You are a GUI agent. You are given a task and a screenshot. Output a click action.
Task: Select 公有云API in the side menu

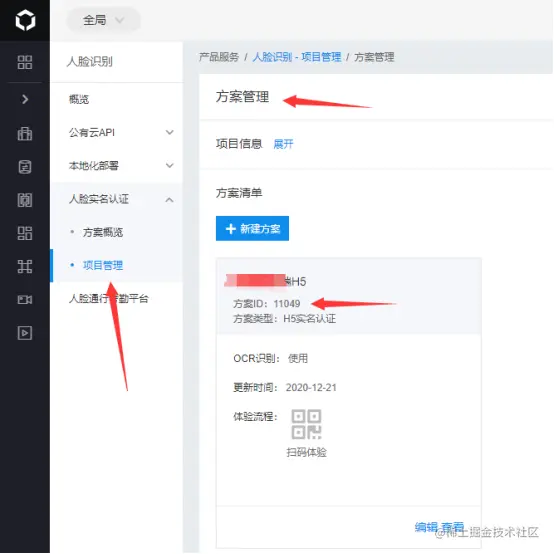[x=92, y=132]
